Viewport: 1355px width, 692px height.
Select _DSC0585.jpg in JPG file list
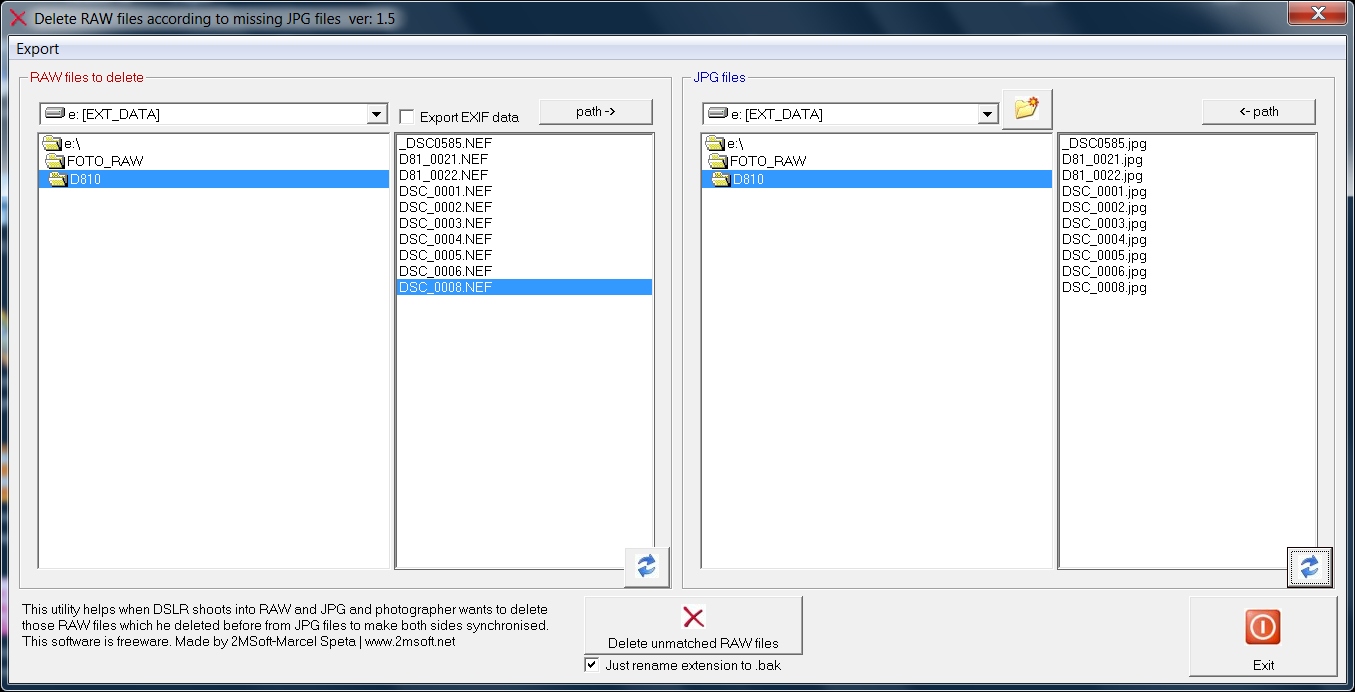click(1188, 143)
